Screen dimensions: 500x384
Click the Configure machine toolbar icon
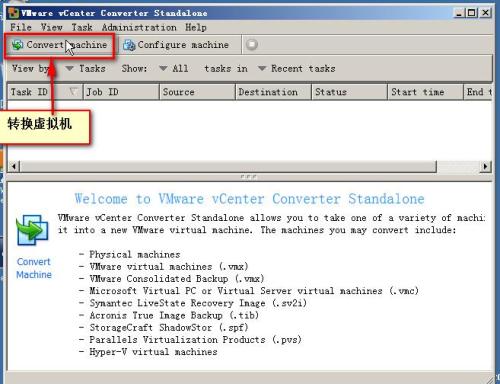(129, 45)
